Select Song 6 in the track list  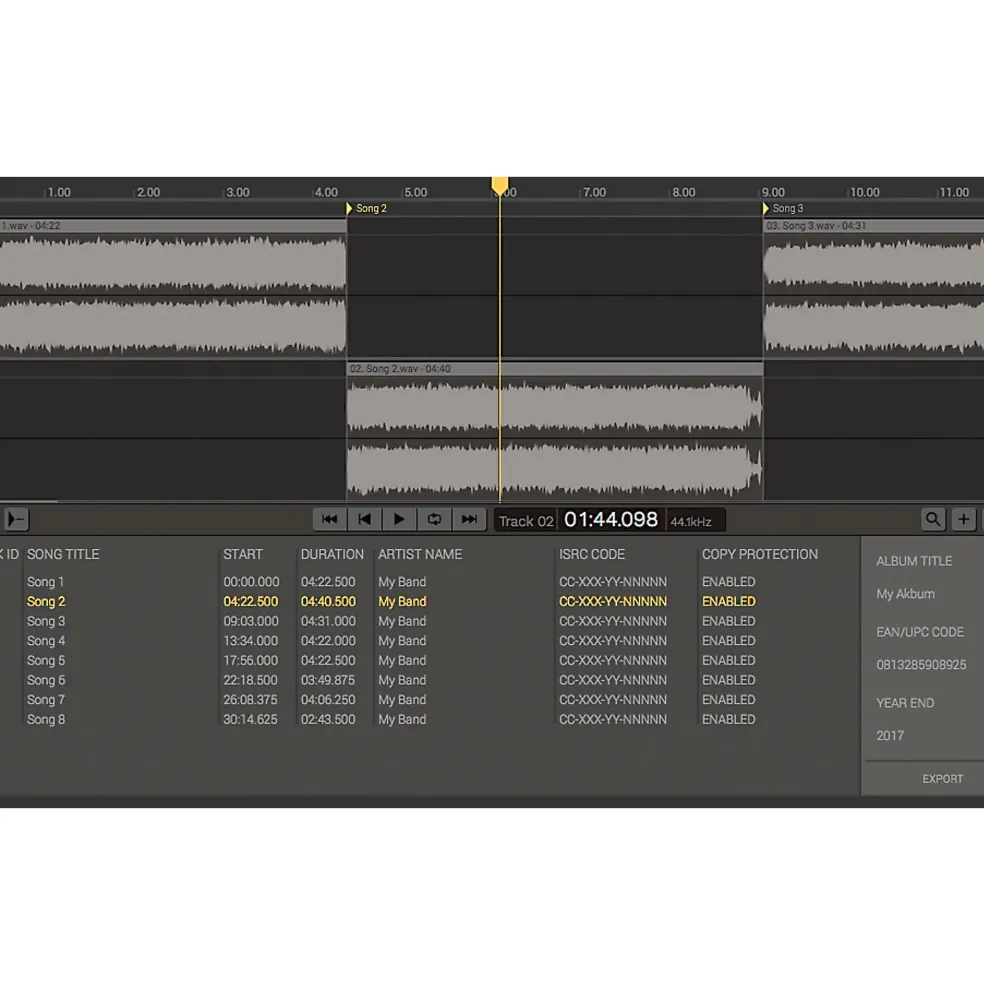[46, 680]
